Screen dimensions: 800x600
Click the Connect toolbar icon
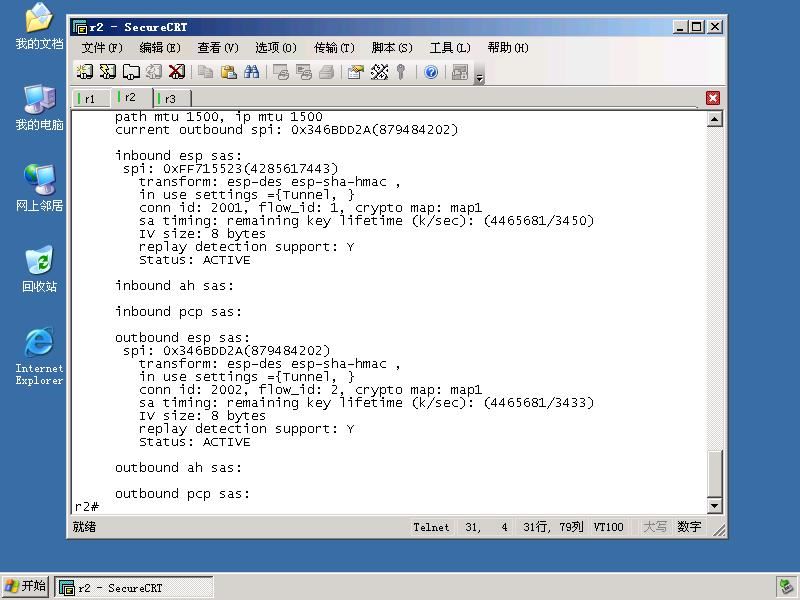(84, 72)
